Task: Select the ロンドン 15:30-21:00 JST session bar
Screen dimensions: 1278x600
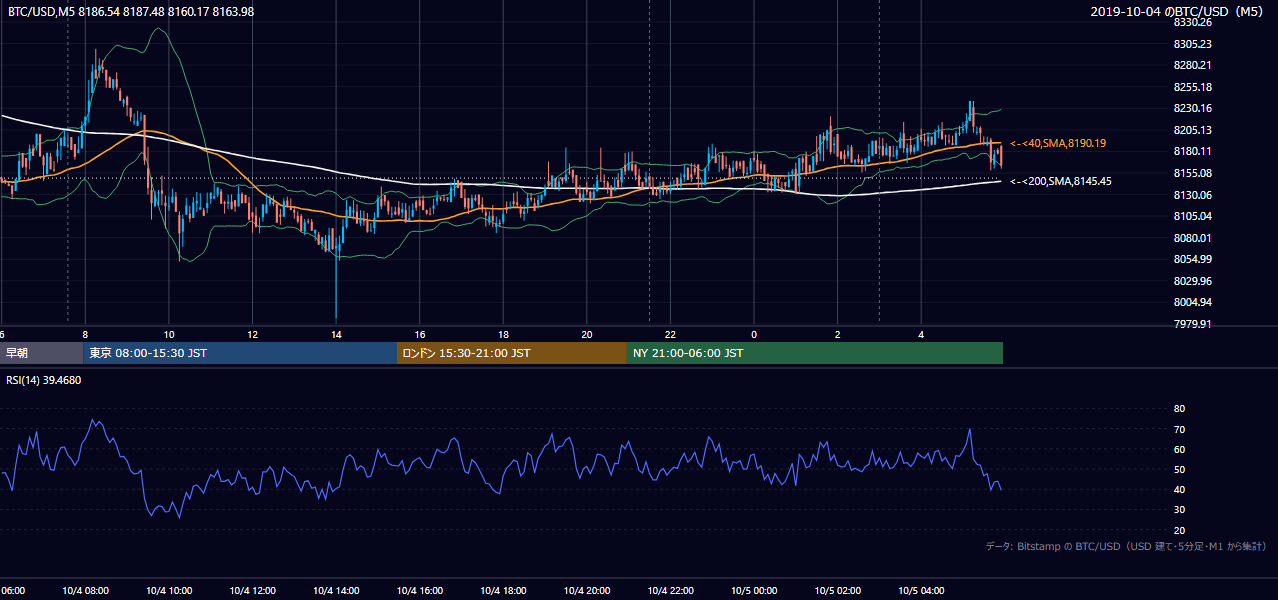Action: 512,353
